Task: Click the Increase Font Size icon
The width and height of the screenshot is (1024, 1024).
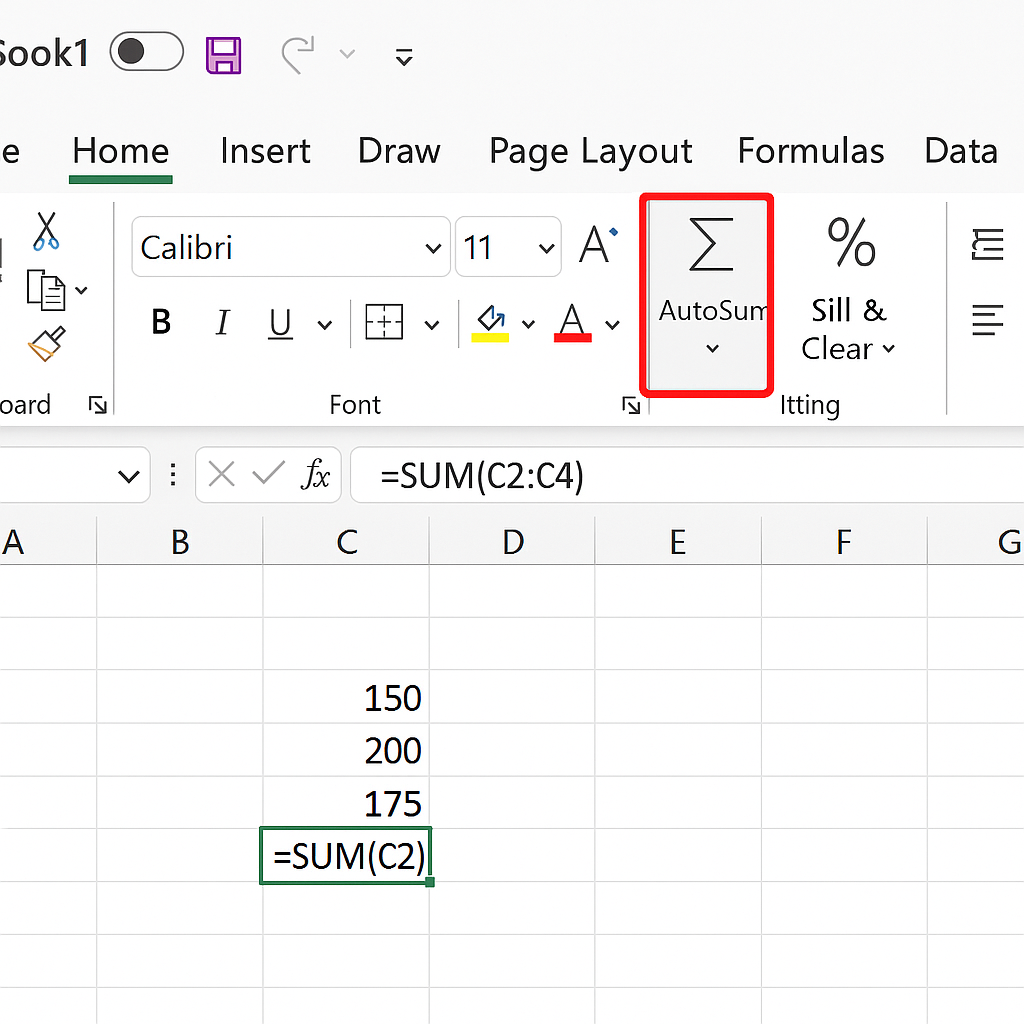Action: (x=598, y=246)
